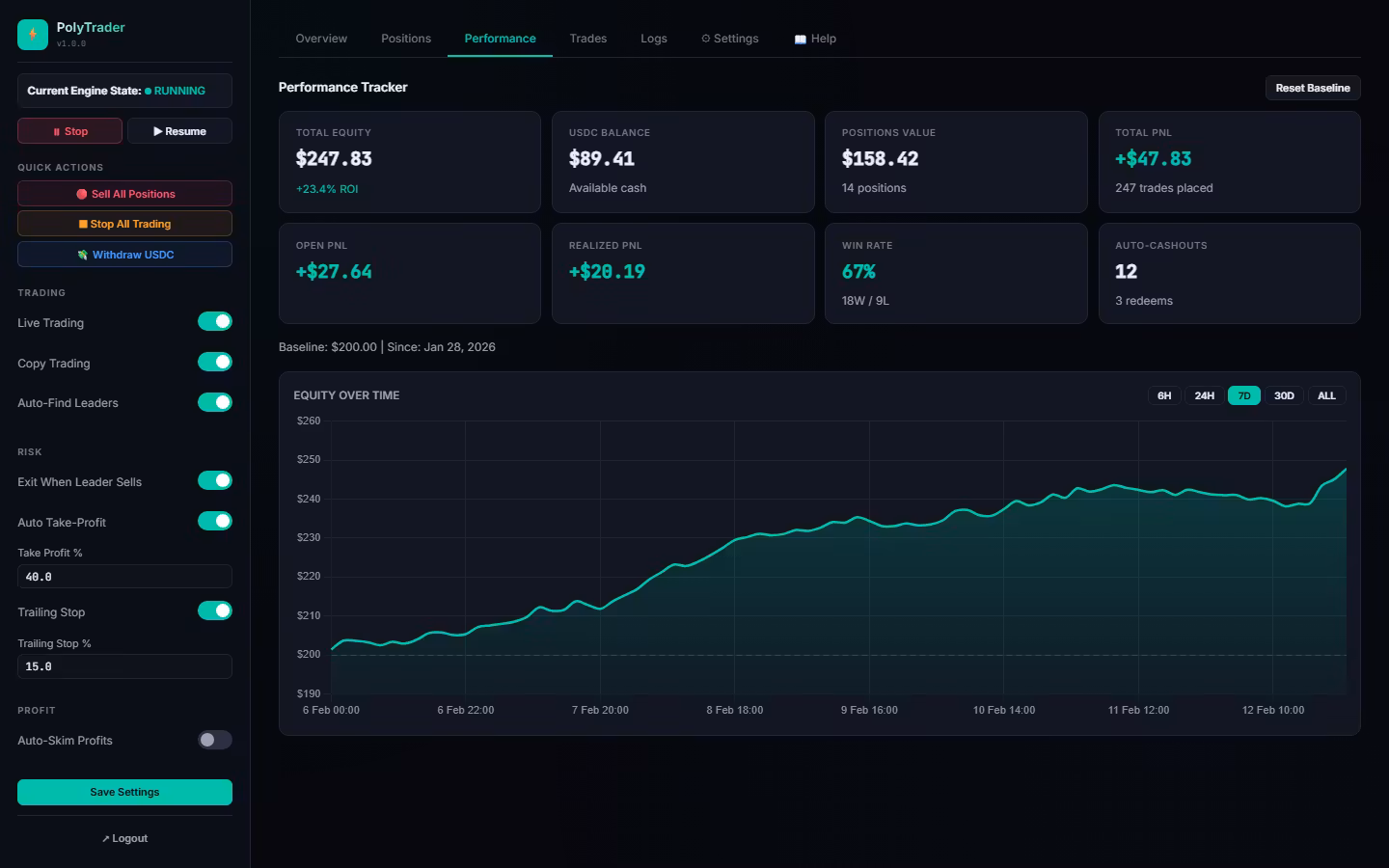Enable the Auto-Skim Profits toggle

pyautogui.click(x=214, y=740)
